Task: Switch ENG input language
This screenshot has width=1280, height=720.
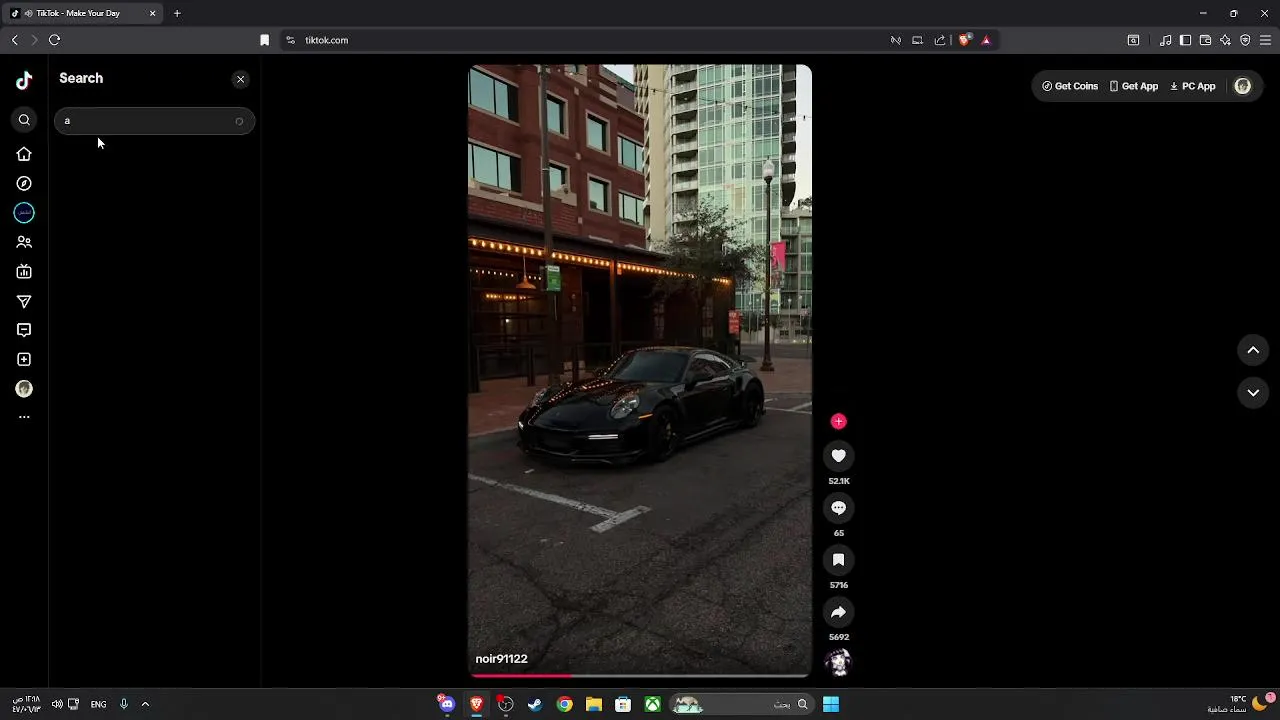Action: pos(98,704)
